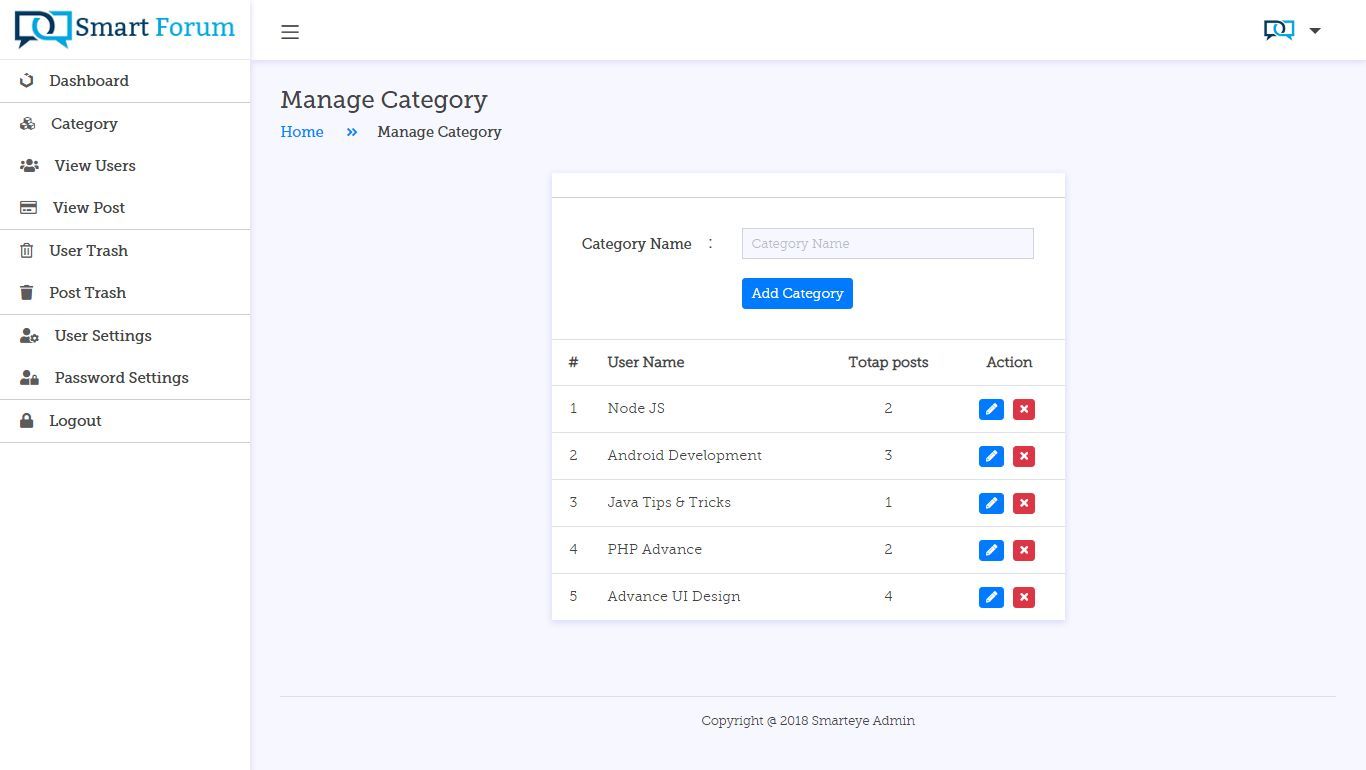Open Dashboard from the sidebar
1366x770 pixels.
coord(89,81)
